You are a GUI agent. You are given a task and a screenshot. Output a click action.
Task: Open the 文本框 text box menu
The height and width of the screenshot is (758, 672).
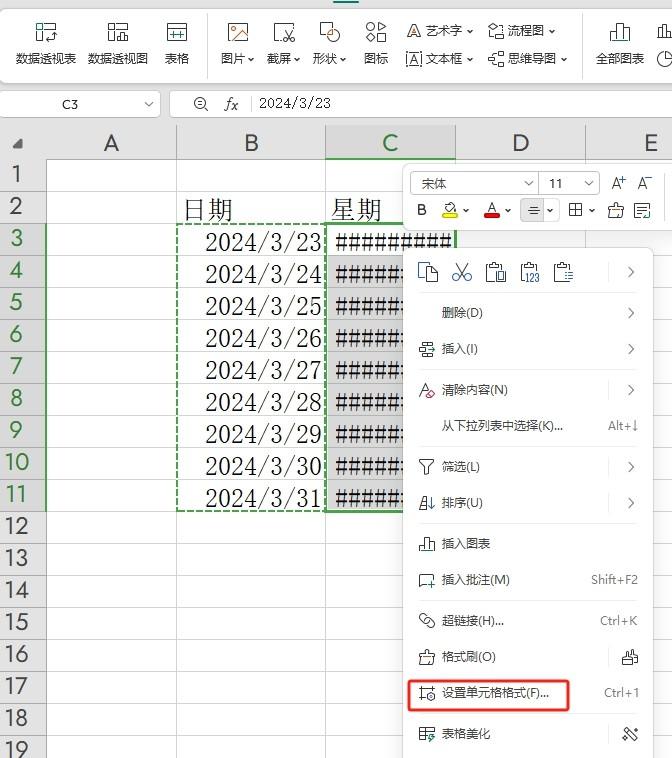point(439,59)
